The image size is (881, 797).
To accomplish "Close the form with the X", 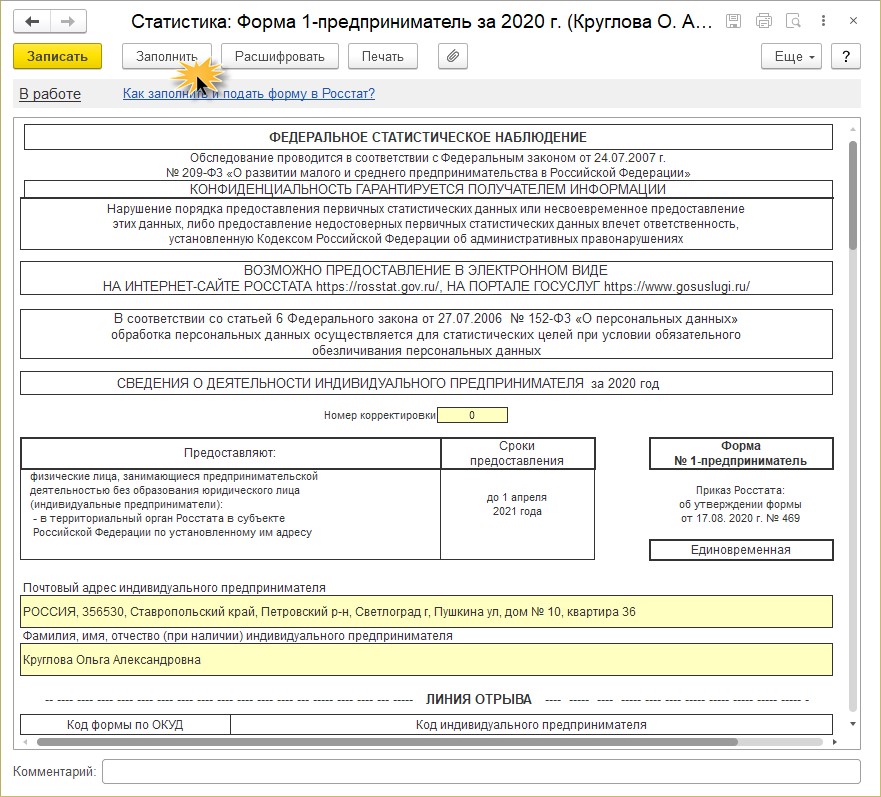I will tap(853, 21).
